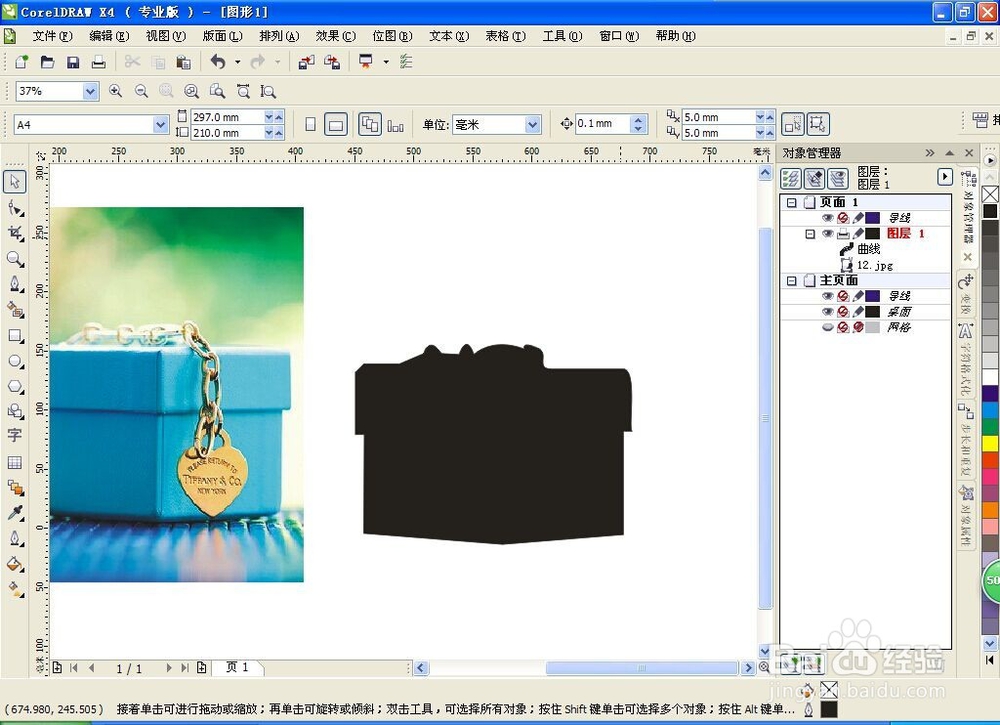Switch to the 页 1 page tab
Screen dimensions: 1000x725
237,667
